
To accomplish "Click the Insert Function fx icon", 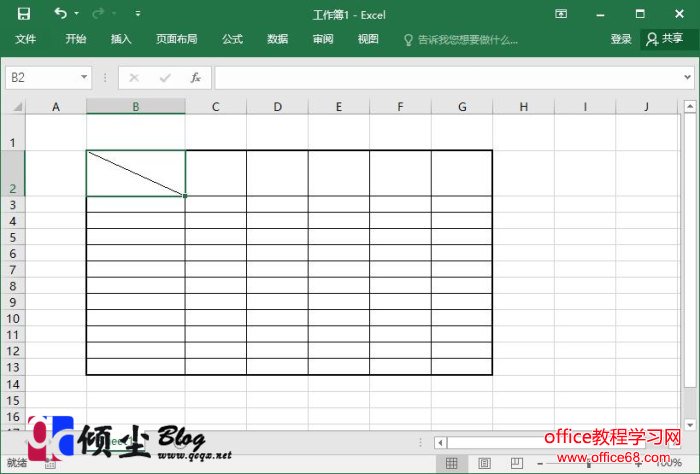I will point(196,78).
